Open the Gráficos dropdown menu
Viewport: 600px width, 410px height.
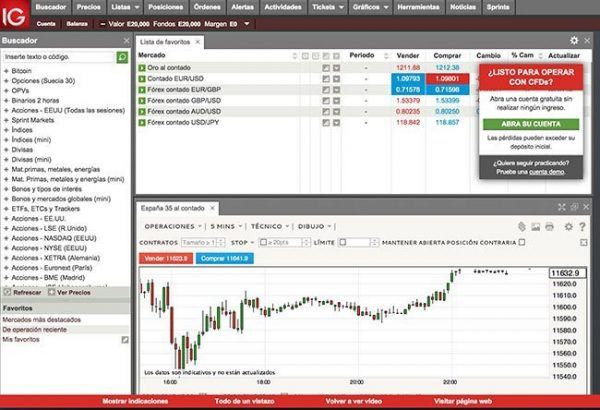click(370, 7)
